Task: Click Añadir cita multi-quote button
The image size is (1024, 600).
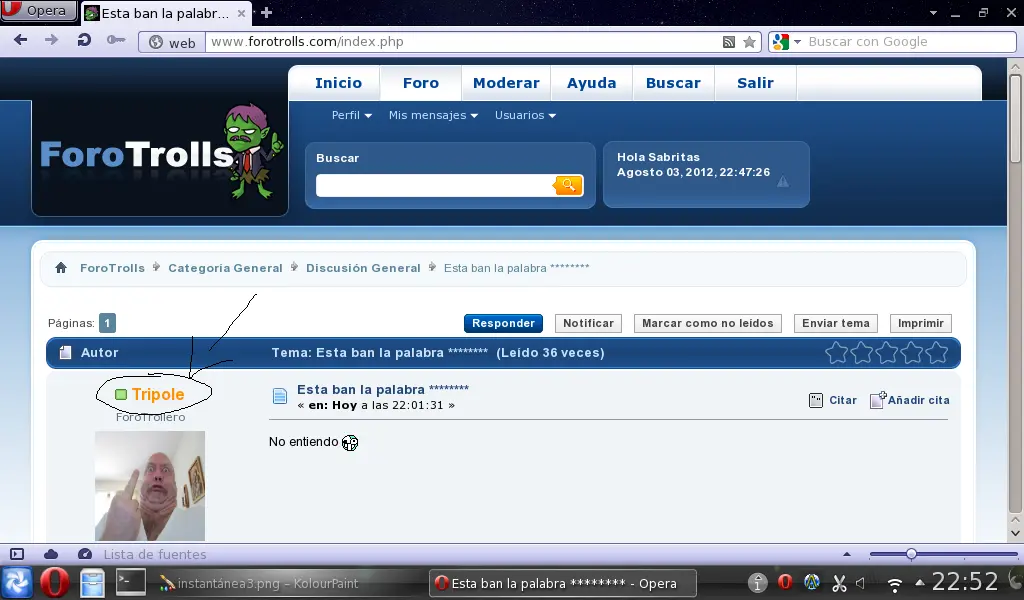Action: tap(910, 400)
